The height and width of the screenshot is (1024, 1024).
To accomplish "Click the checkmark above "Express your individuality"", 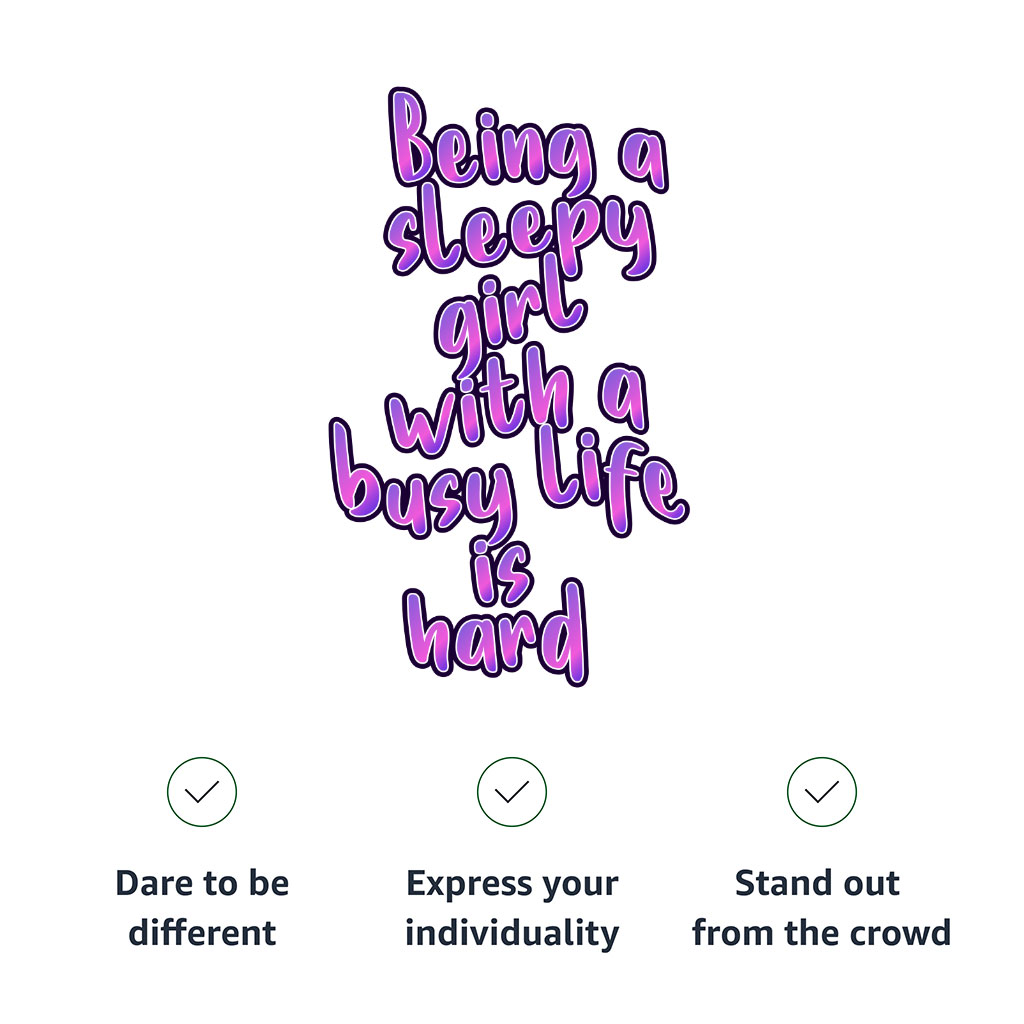I will click(x=512, y=792).
